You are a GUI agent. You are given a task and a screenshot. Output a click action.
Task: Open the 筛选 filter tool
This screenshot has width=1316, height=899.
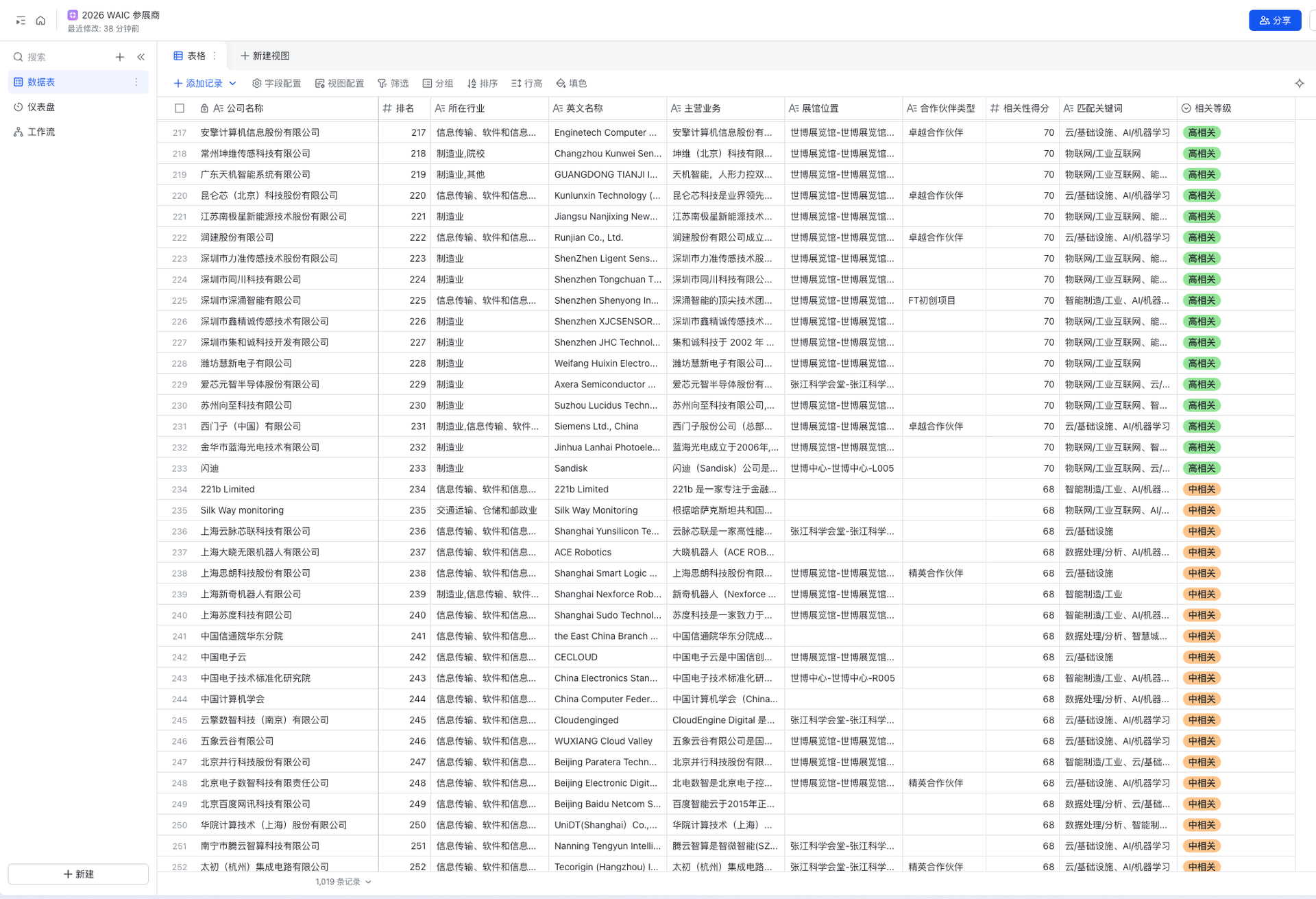coord(393,83)
